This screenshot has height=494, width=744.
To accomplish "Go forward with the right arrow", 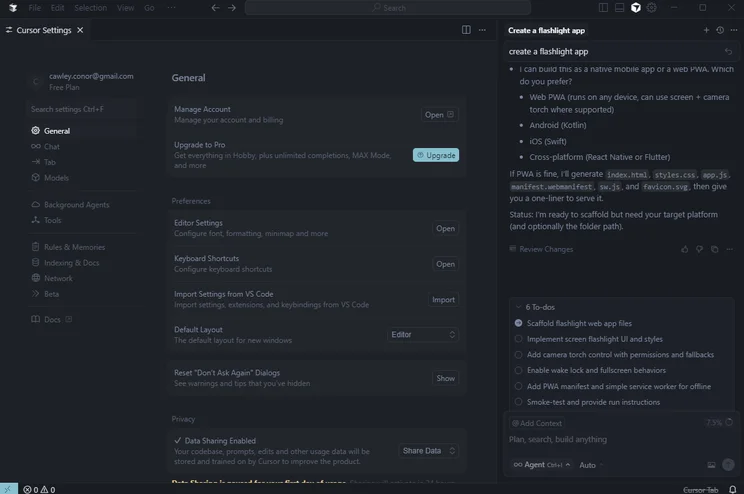I will click(232, 8).
